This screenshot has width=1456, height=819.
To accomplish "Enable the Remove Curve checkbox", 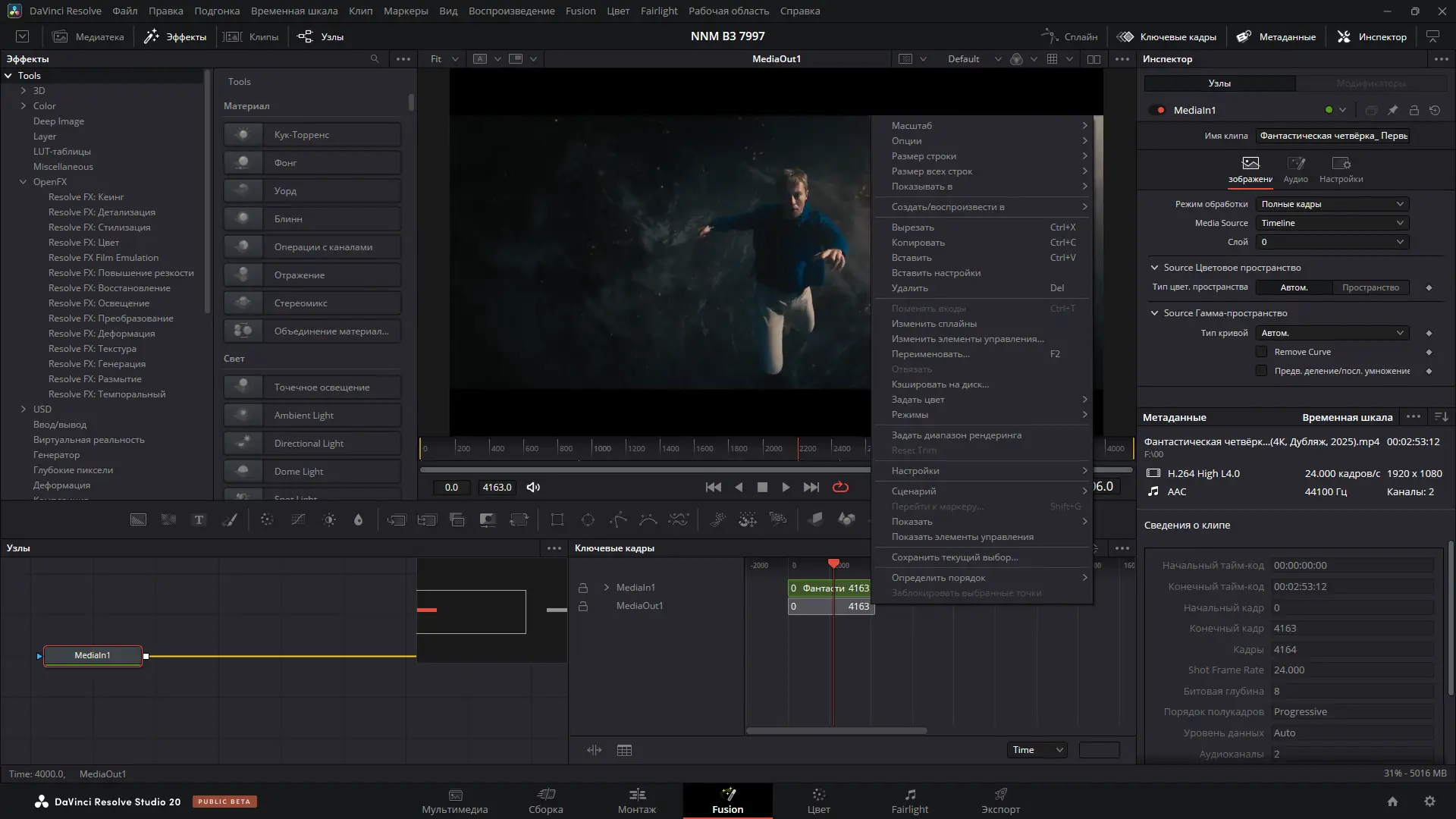I will [x=1261, y=352].
